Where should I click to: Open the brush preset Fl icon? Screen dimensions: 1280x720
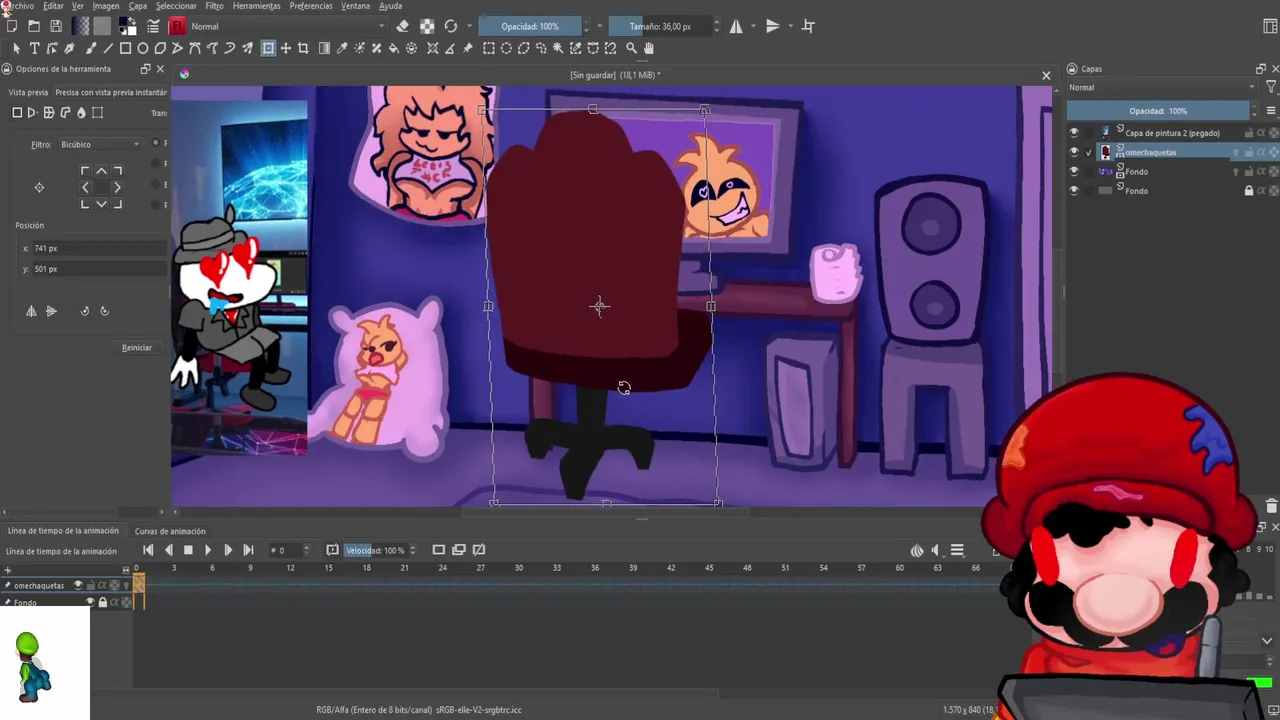pyautogui.click(x=177, y=26)
